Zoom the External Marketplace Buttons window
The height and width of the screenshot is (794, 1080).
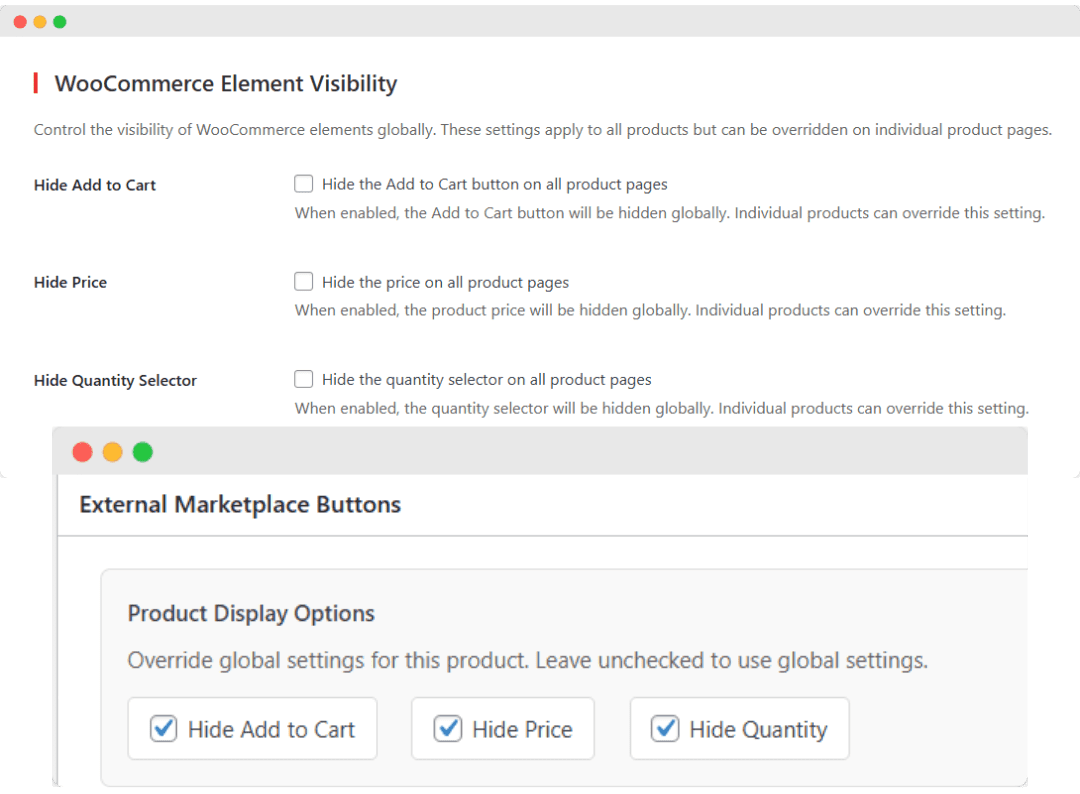tap(142, 452)
